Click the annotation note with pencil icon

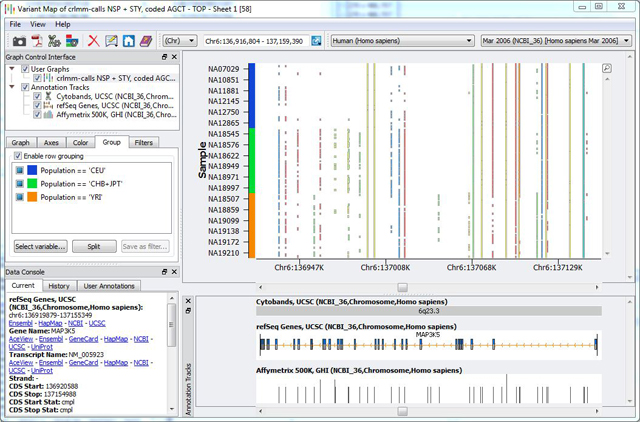point(111,41)
